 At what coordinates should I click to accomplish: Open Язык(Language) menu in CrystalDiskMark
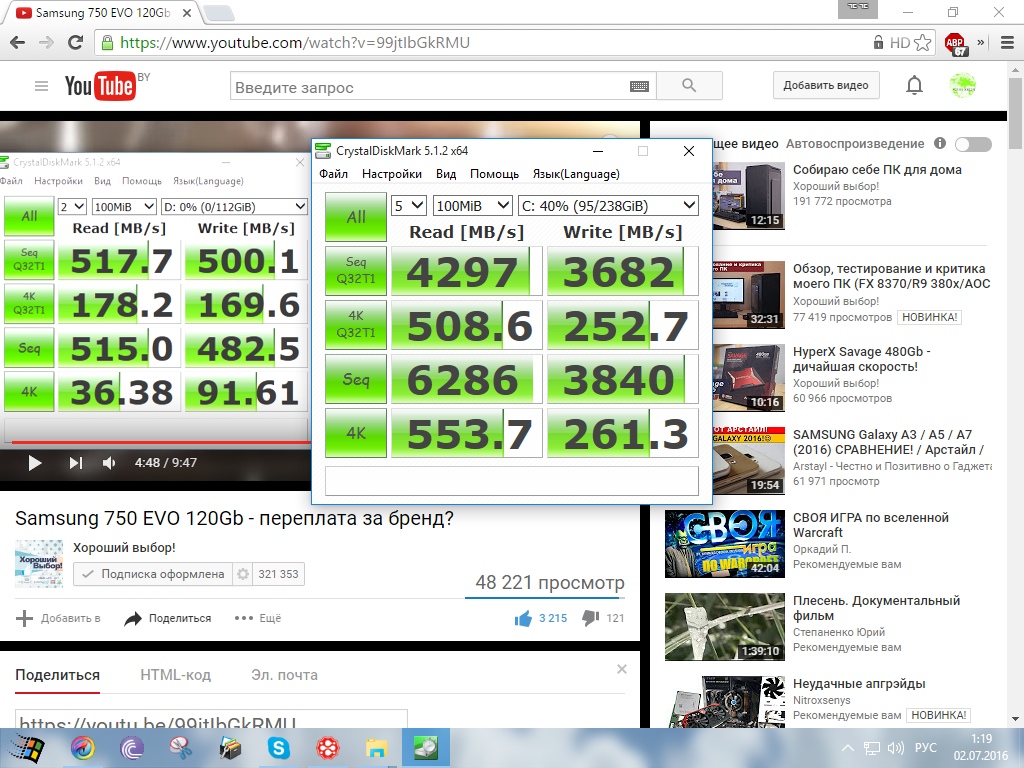[x=576, y=174]
